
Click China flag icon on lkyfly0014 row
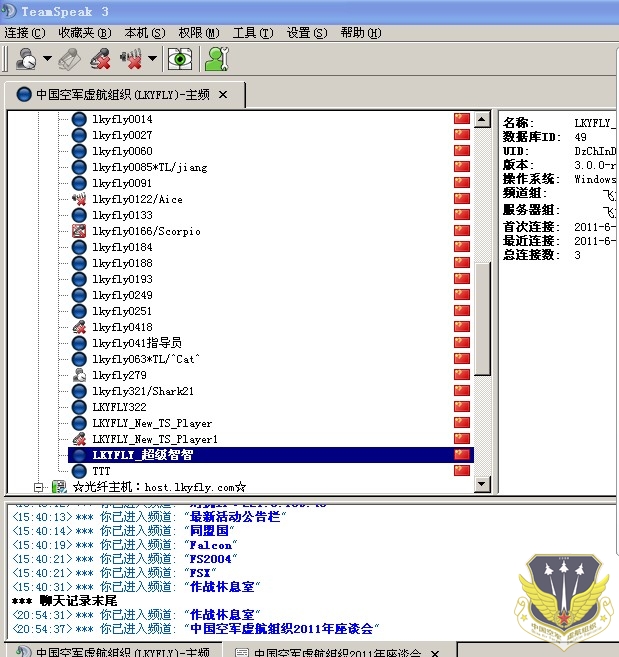tap(462, 119)
